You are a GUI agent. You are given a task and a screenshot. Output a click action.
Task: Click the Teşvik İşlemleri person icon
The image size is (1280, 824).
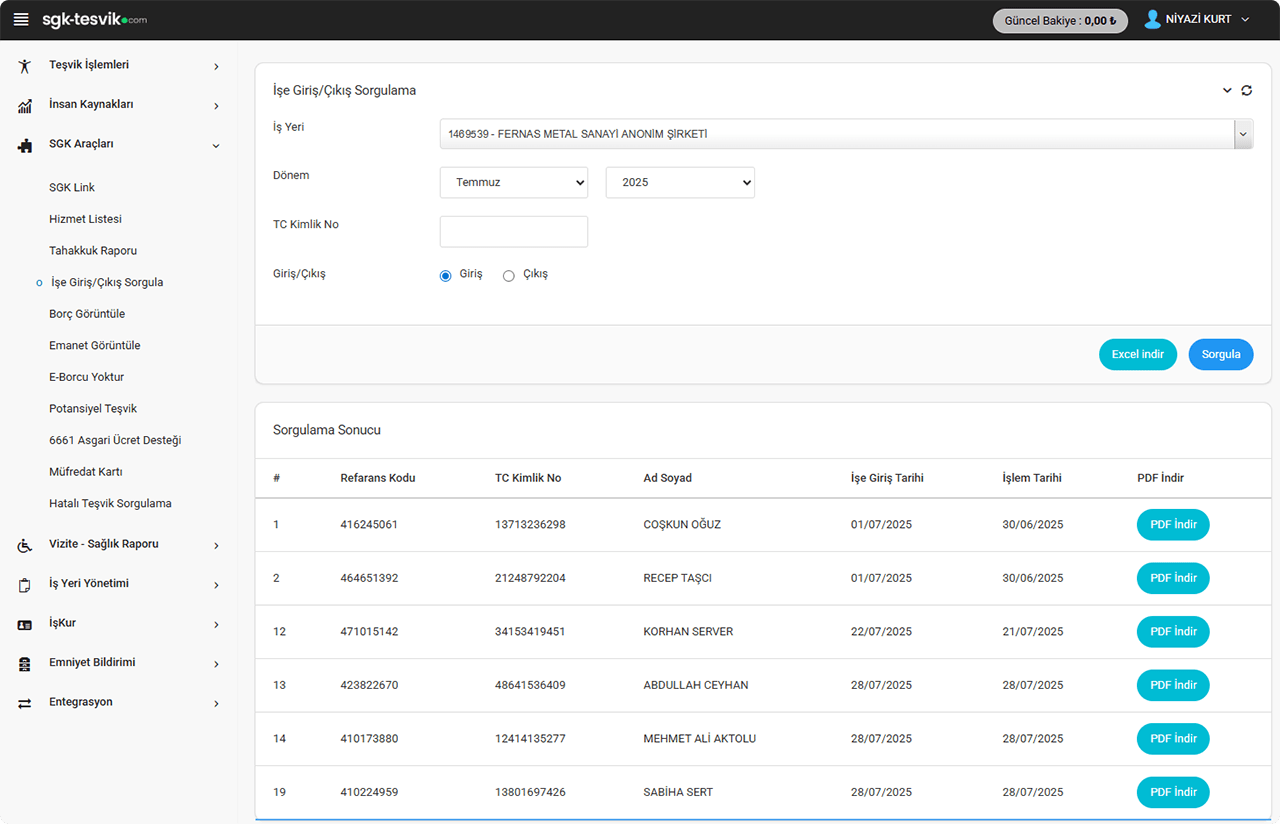(25, 66)
